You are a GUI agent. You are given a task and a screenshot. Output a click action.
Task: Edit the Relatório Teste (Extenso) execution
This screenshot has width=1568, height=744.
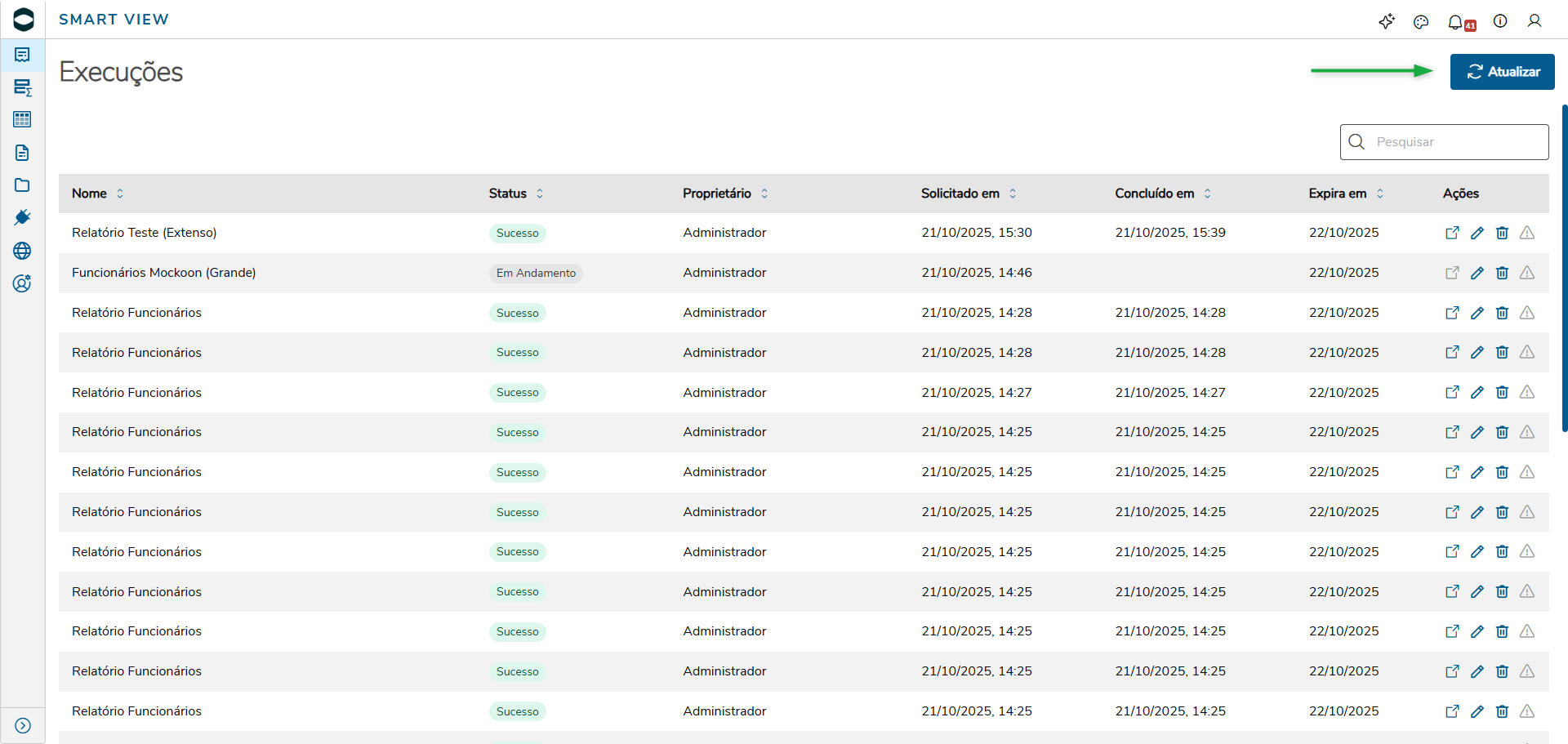point(1477,233)
